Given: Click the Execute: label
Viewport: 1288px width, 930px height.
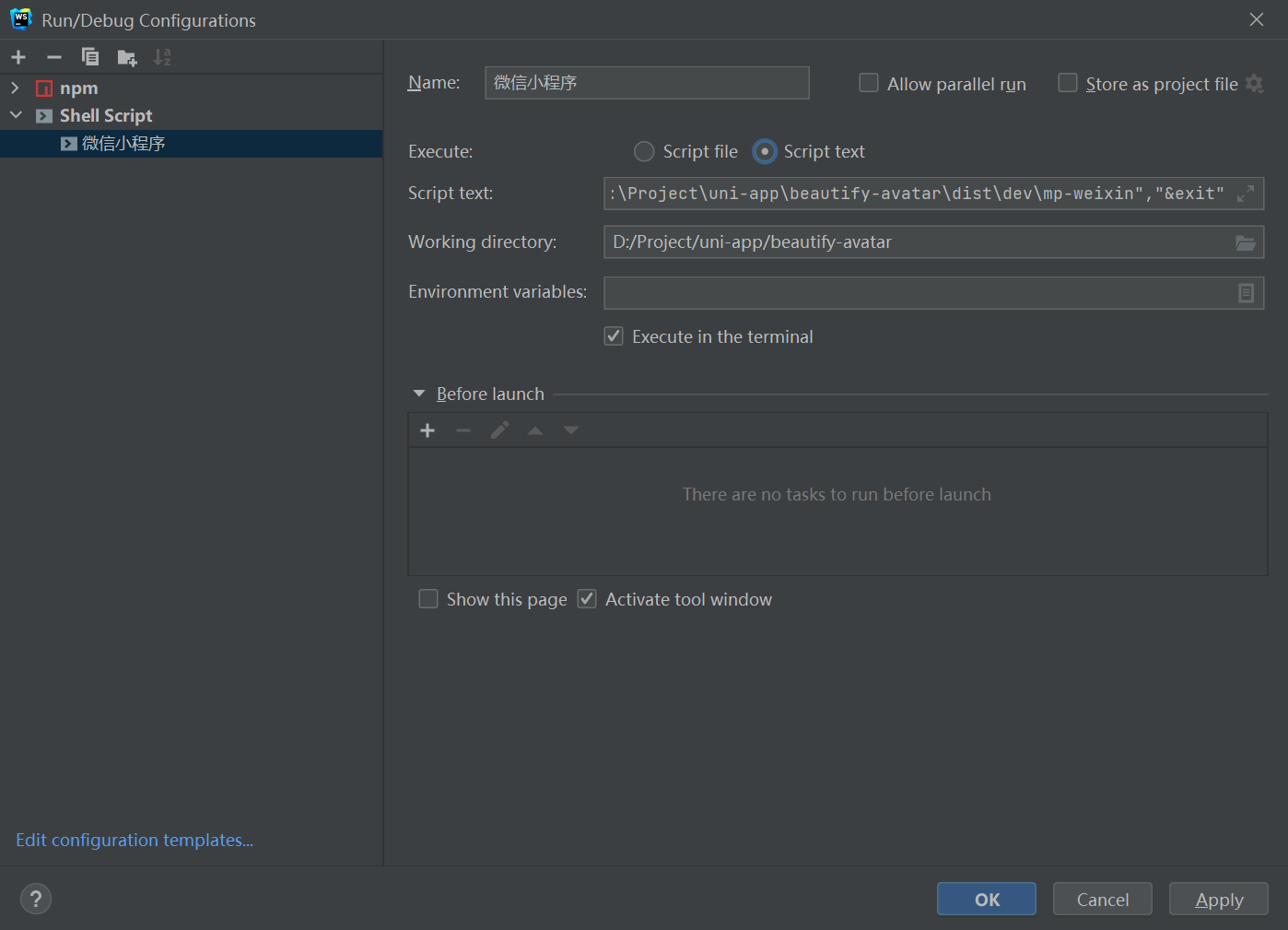Looking at the screenshot, I should point(440,151).
